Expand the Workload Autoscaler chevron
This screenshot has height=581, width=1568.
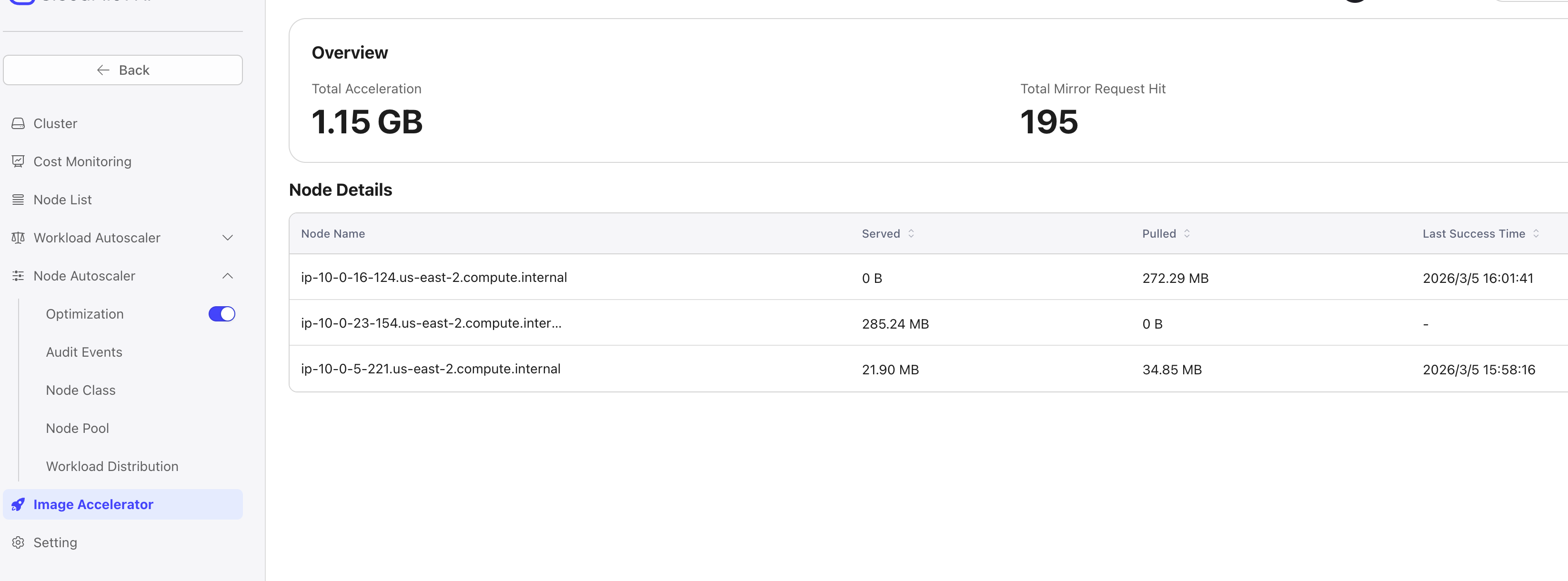coord(227,238)
